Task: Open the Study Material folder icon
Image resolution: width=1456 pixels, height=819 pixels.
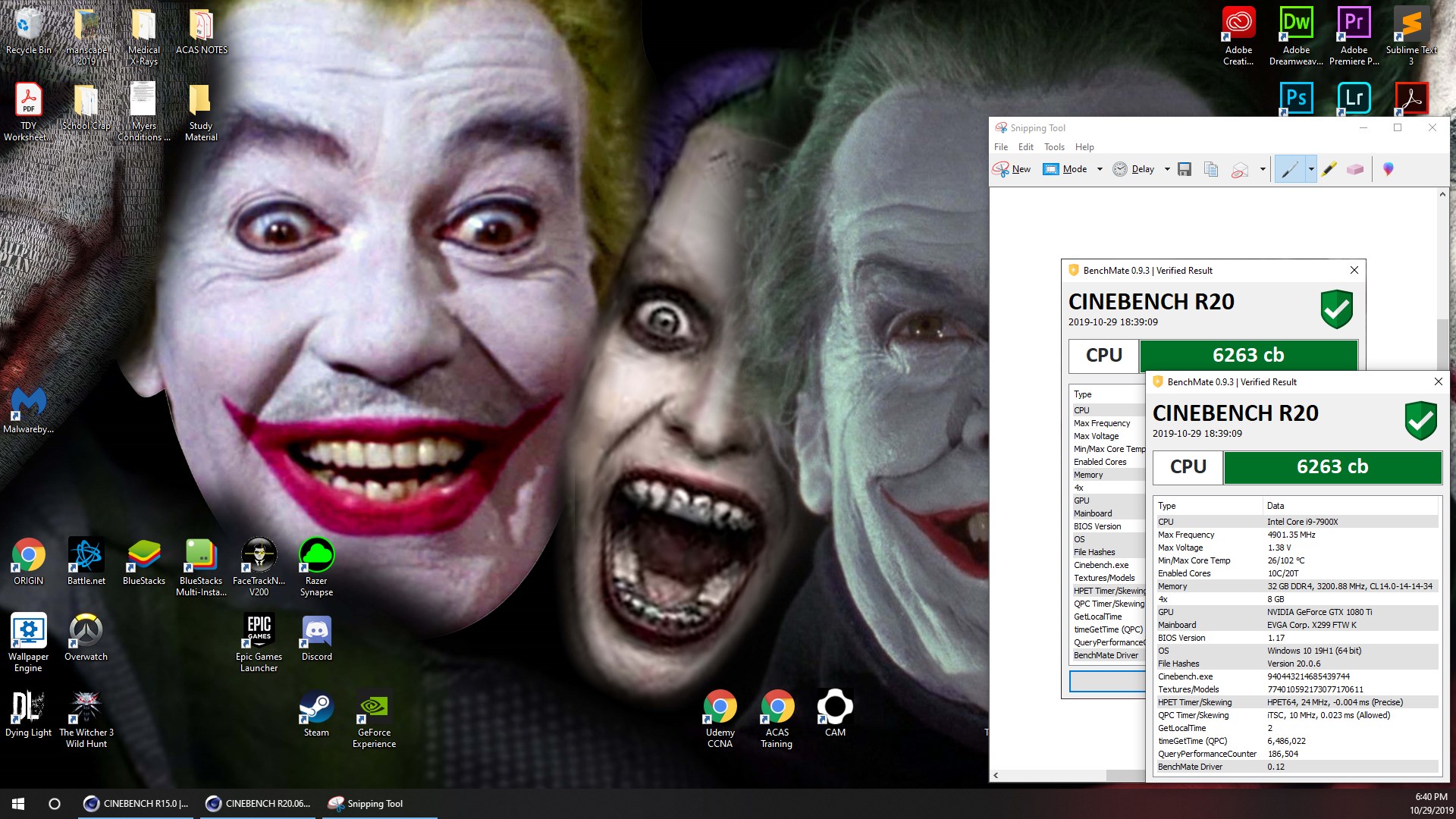Action: 201,112
